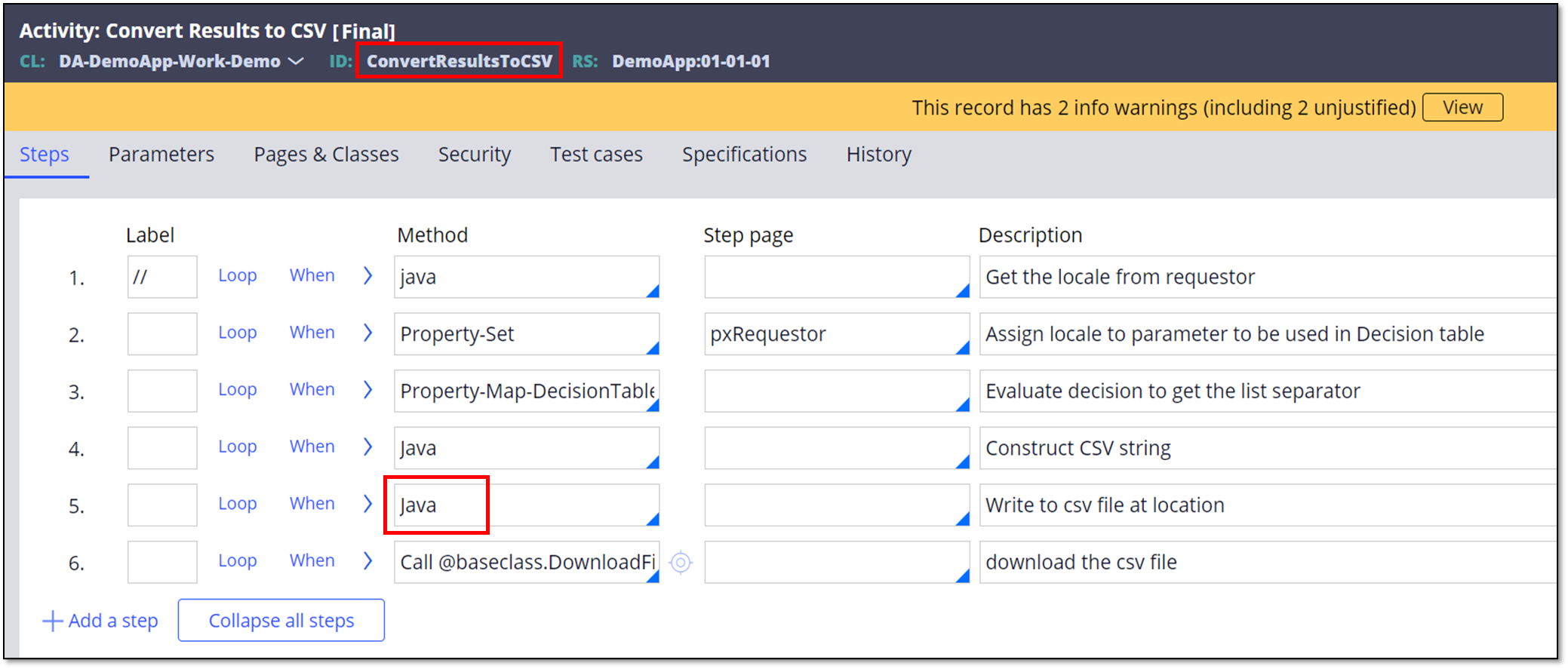Screen dimensions: 1568x669
Task: Click Loop link on step 2
Action: tap(238, 333)
